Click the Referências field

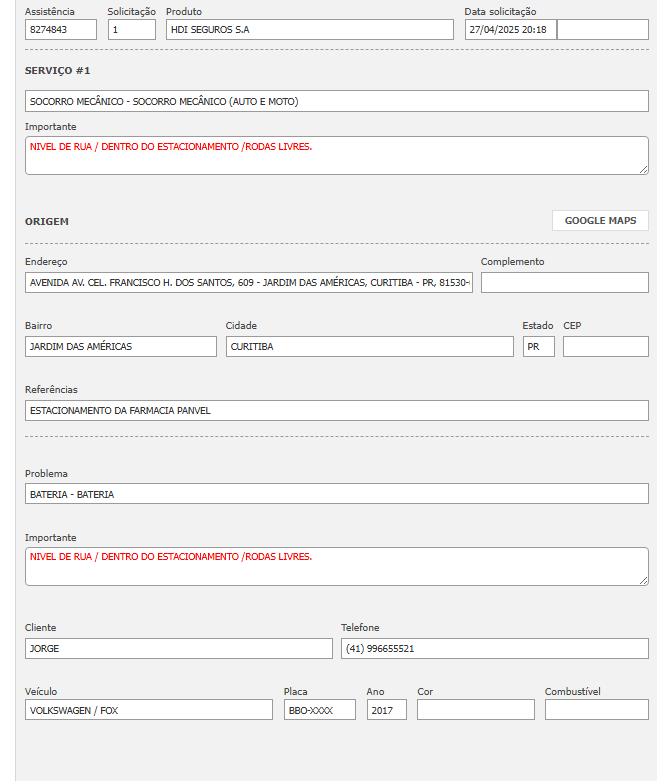click(x=336, y=410)
